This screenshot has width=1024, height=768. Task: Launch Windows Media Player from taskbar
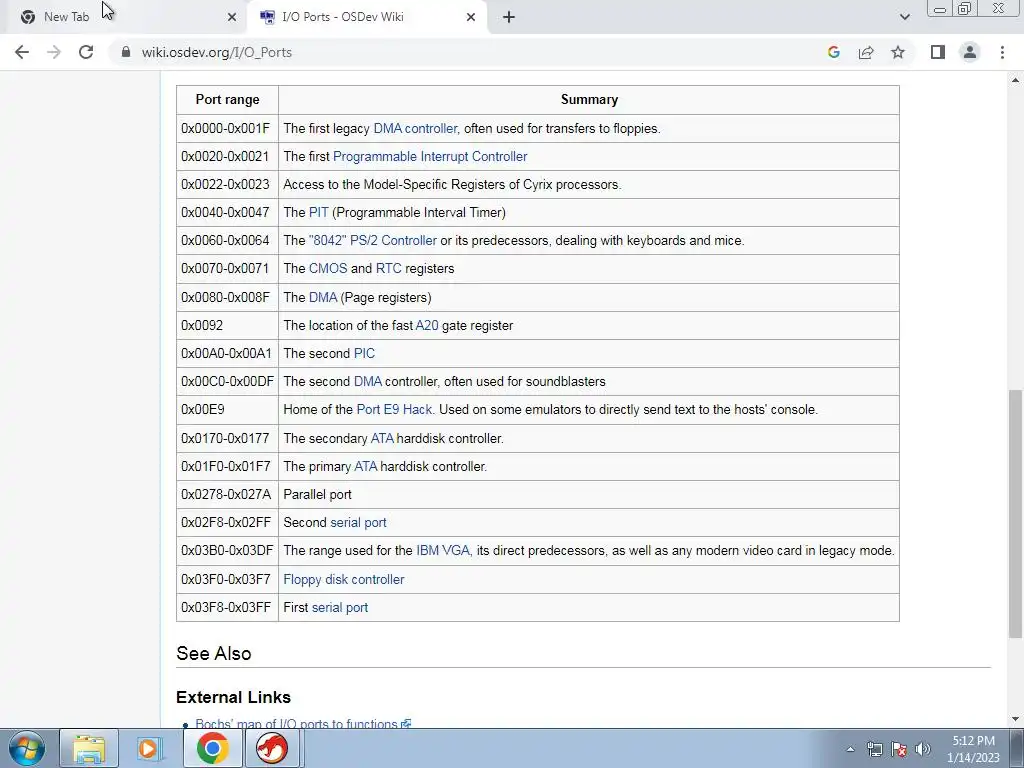point(149,748)
